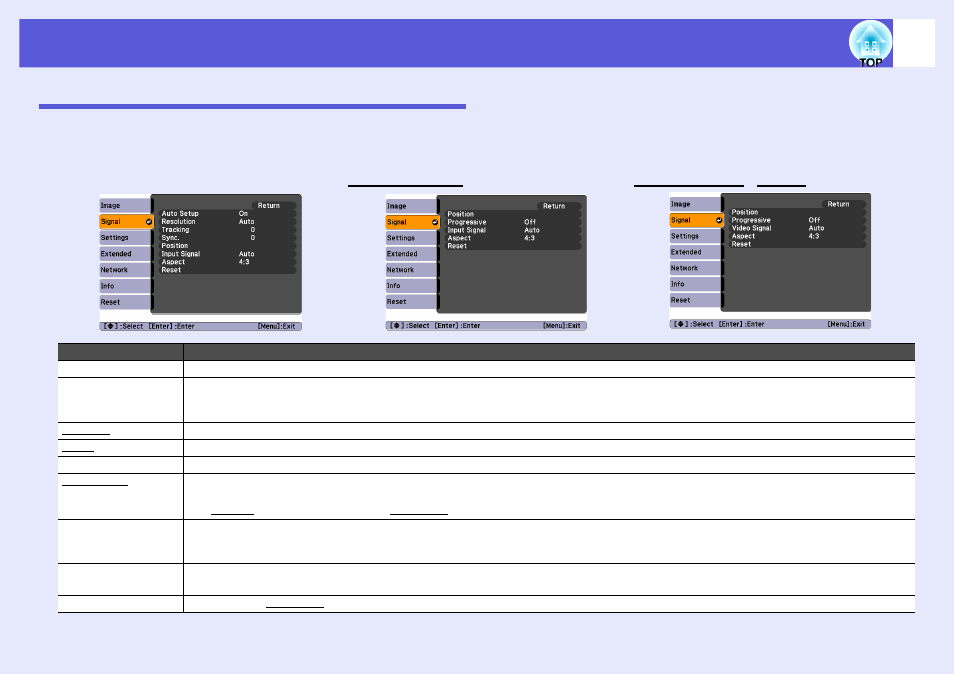Select Reset below Aspect in Auto Setup menu
The width and height of the screenshot is (954, 674).
point(171,269)
